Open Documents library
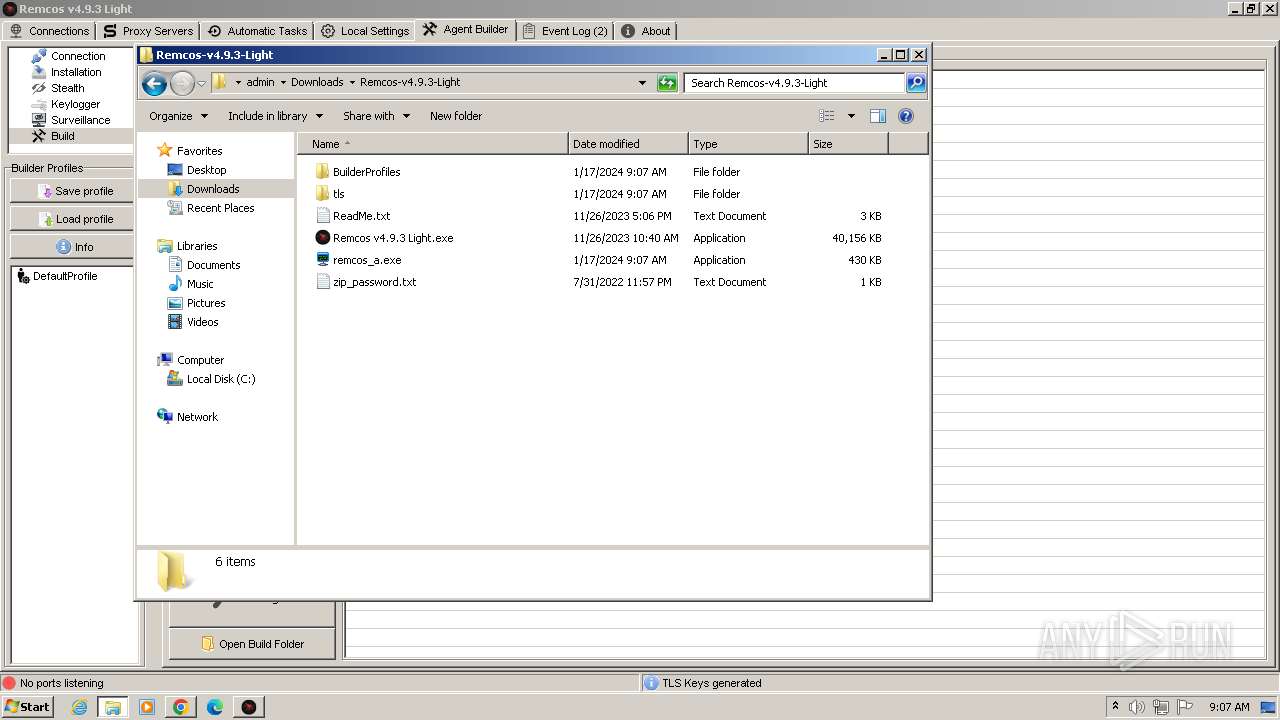Screen dimensions: 1280x720 [213, 265]
